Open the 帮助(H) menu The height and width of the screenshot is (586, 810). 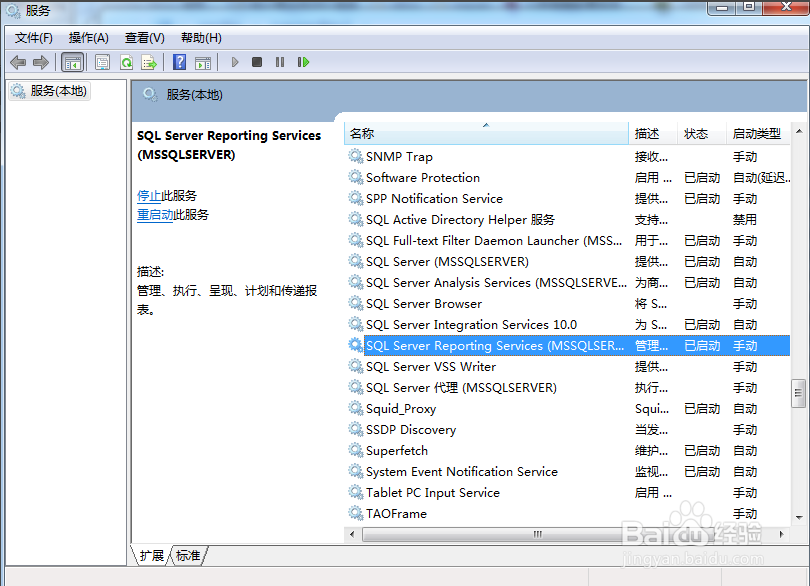point(201,38)
